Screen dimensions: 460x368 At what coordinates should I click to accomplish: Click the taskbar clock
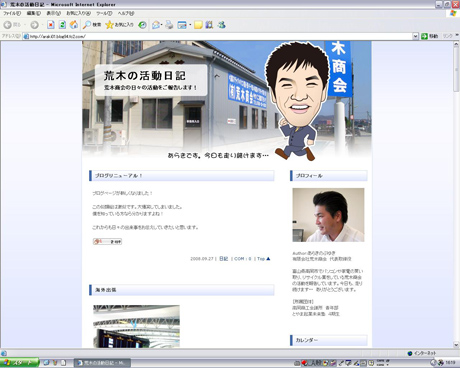coord(450,363)
